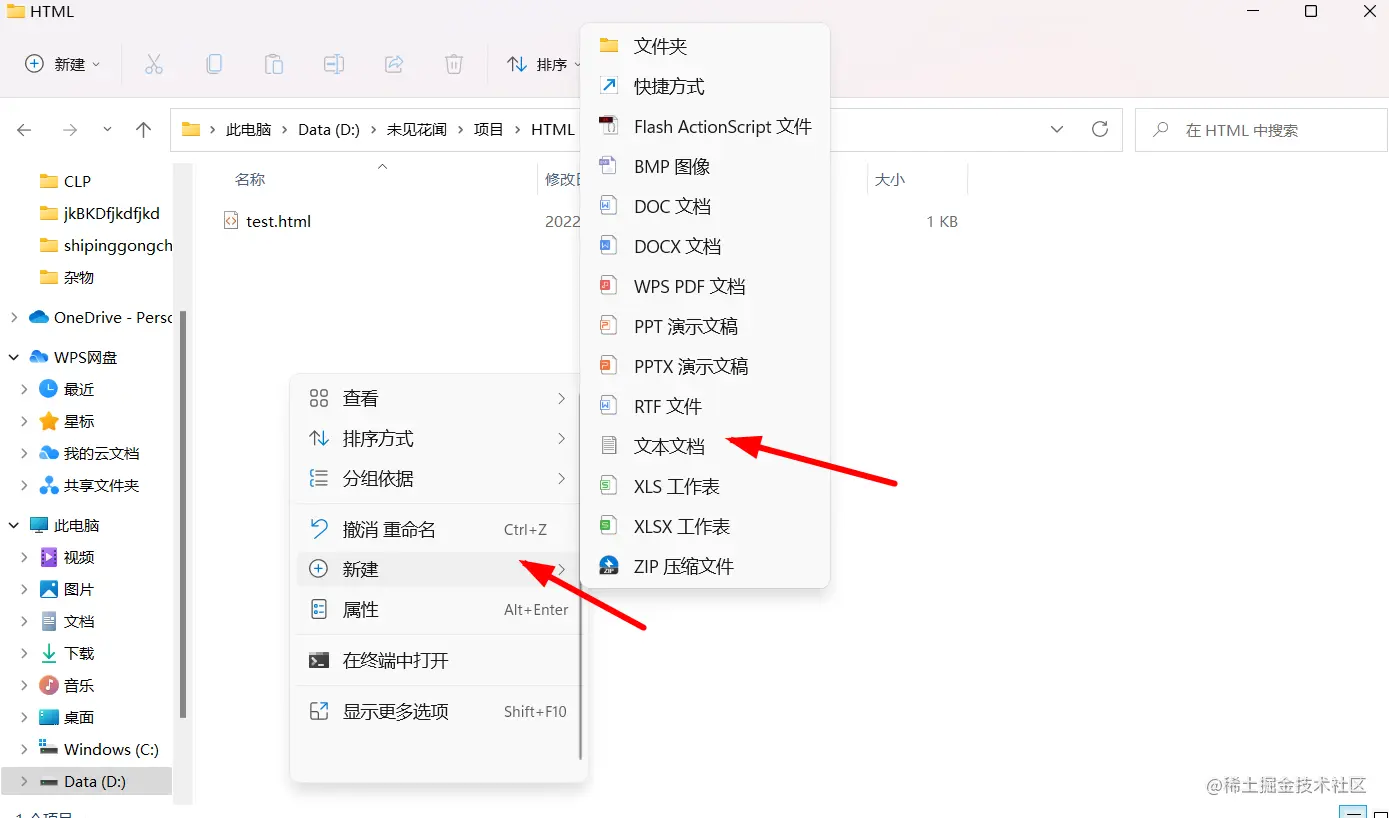The height and width of the screenshot is (818, 1389).
Task: Go forward with the right arrow button
Action: pyautogui.click(x=70, y=130)
